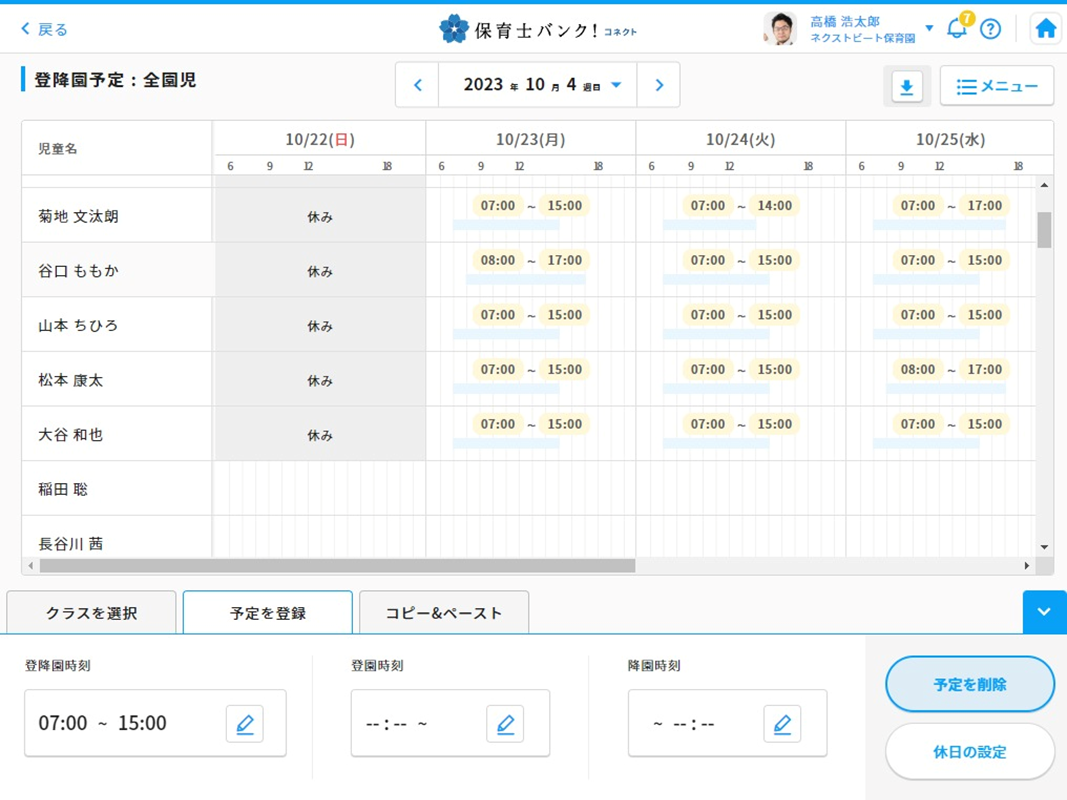Switch to the クラスを選択 tab
Viewport: 1067px width, 800px height.
click(91, 613)
